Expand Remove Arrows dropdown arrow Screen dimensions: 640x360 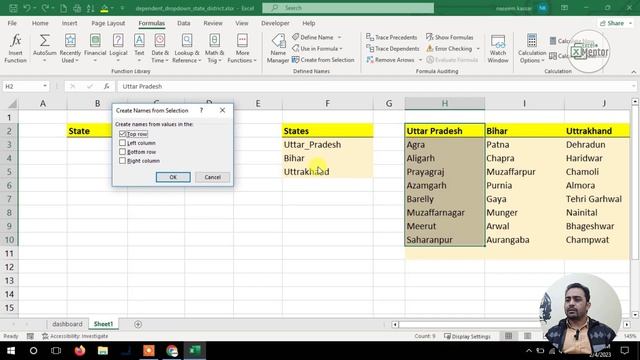pos(420,60)
